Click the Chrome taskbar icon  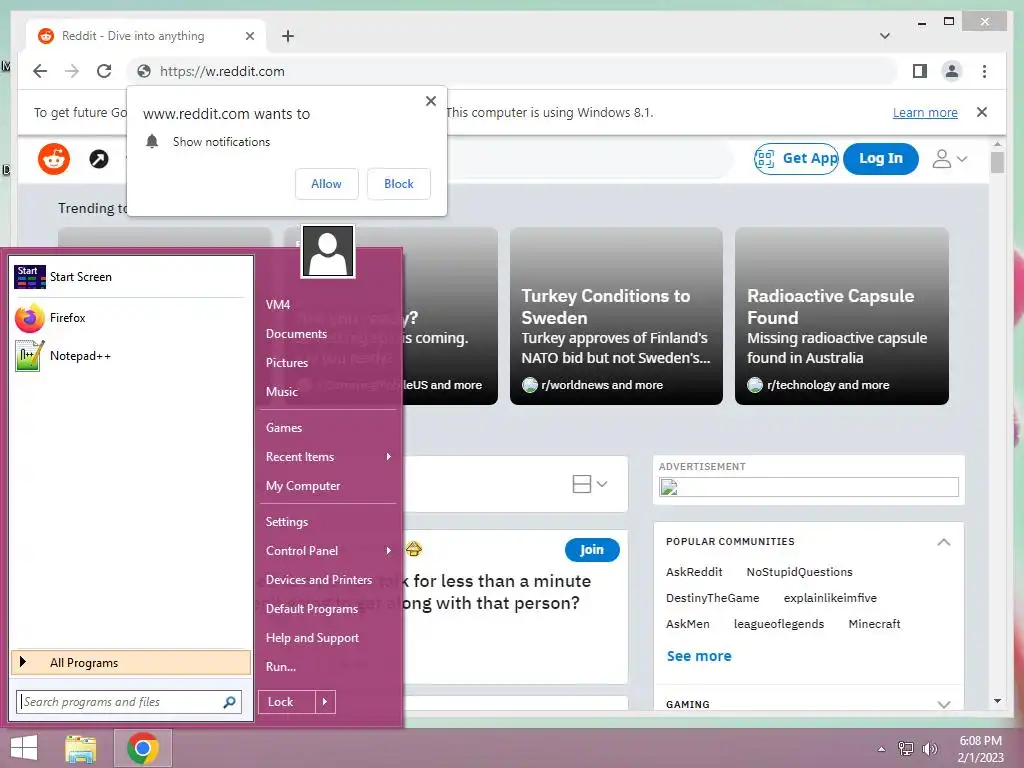(143, 748)
